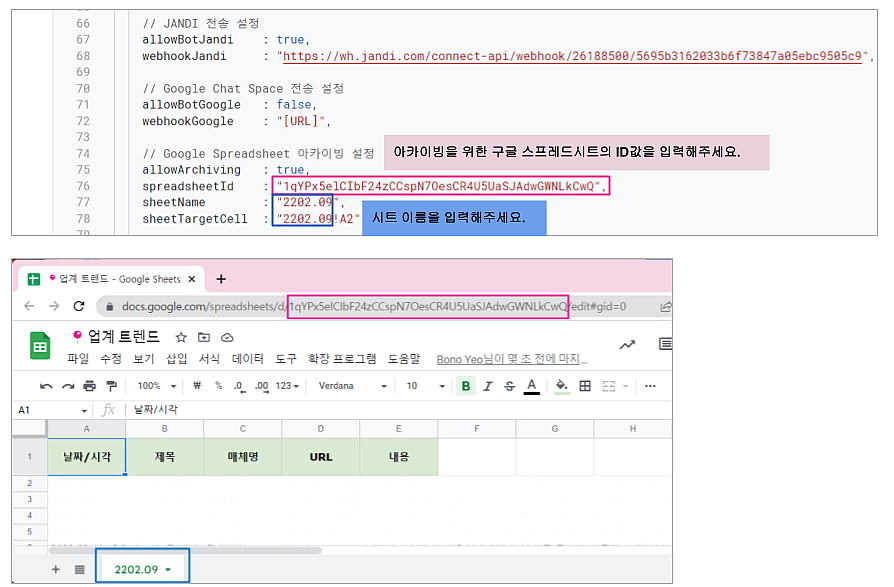Toggle bold formatting button

click(466, 386)
